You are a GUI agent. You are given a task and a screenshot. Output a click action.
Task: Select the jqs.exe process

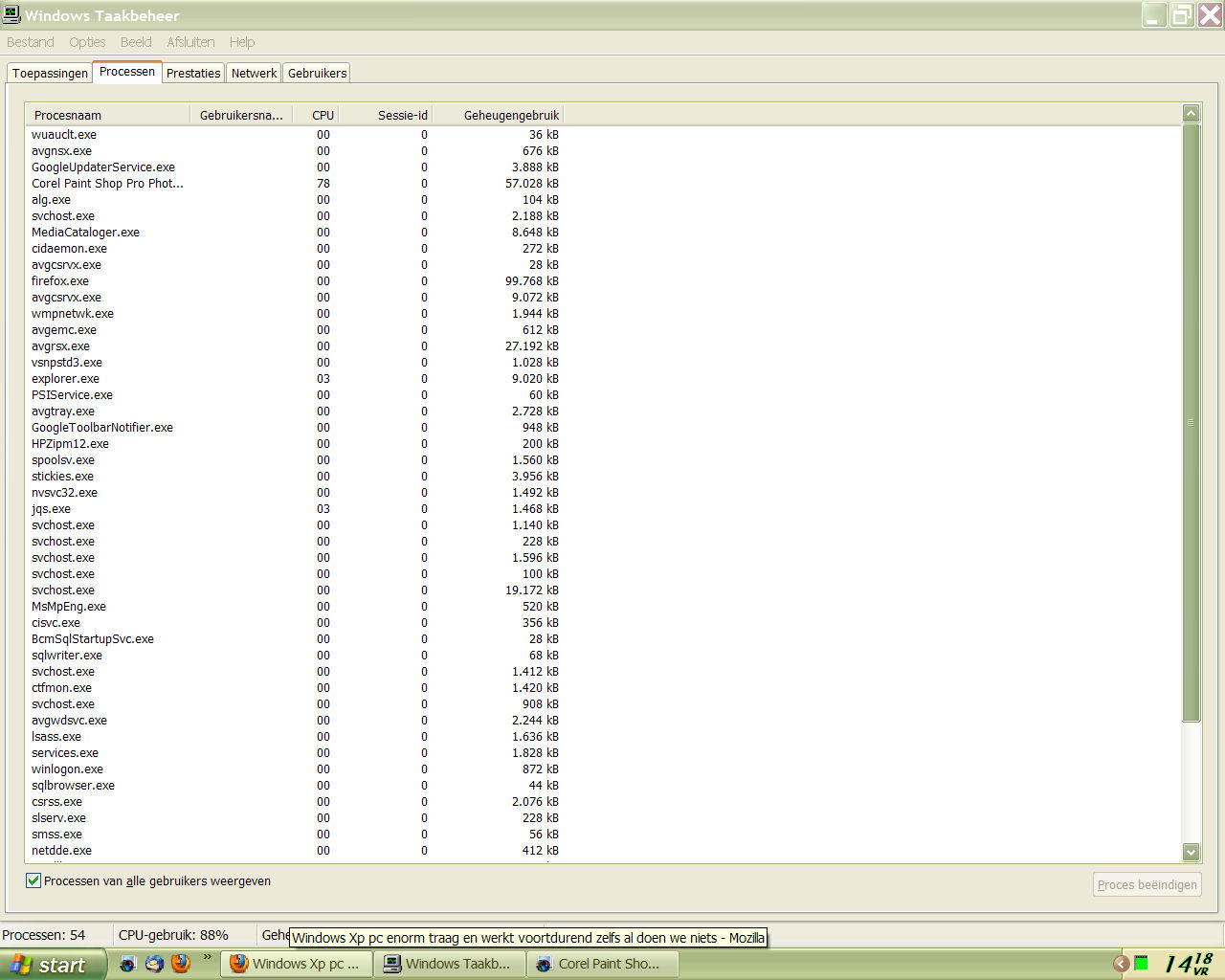coord(295,509)
